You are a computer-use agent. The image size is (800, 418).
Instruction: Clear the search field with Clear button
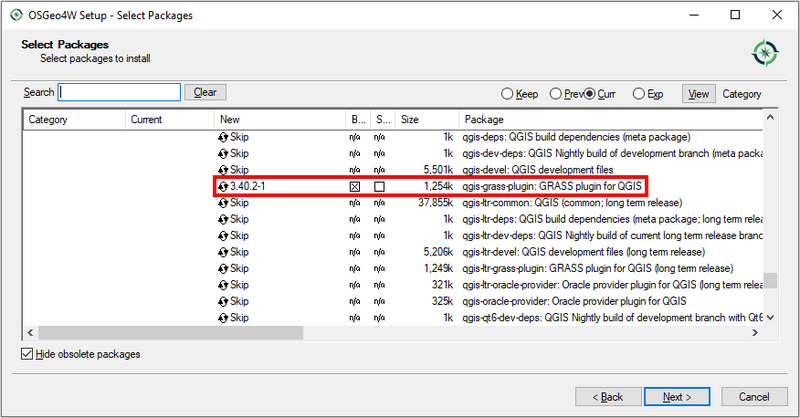coord(205,92)
